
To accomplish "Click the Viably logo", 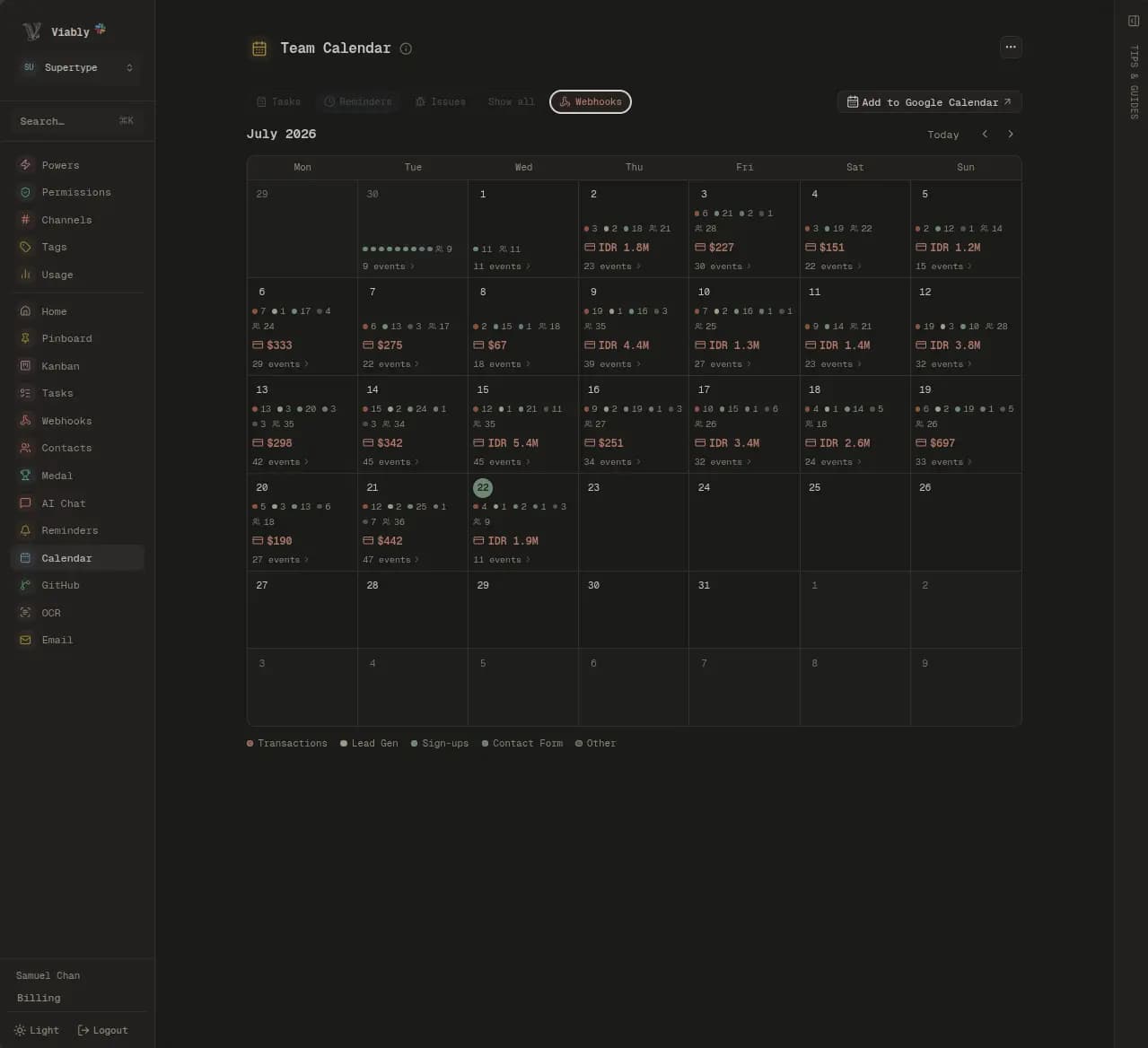I will point(32,31).
